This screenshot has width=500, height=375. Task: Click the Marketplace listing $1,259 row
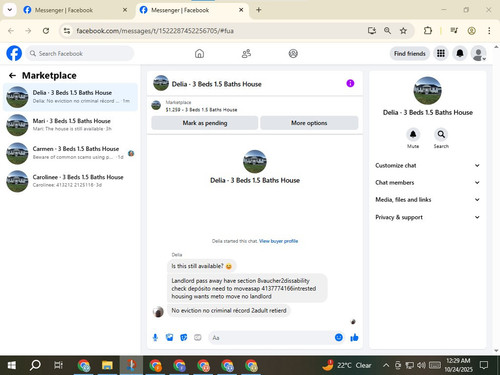point(255,106)
